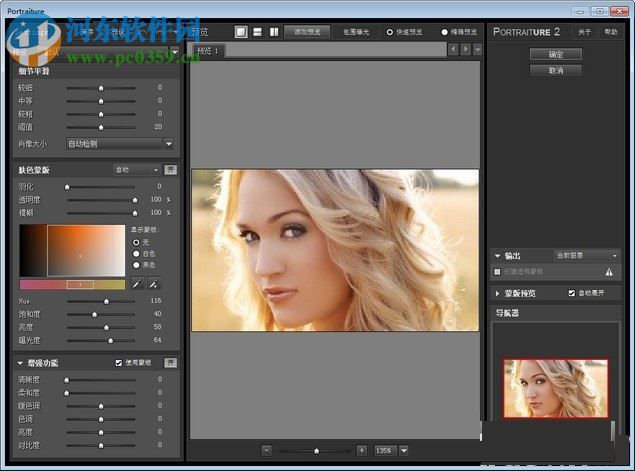Select fast preview radio option

(x=390, y=32)
